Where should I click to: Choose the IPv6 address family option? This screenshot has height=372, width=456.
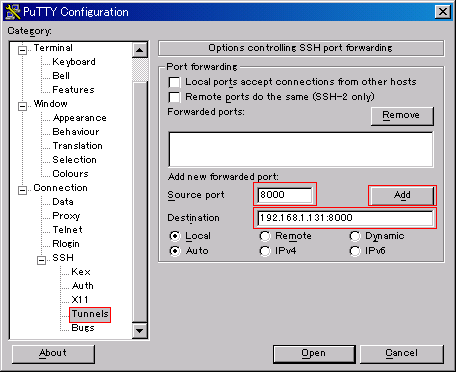click(x=355, y=251)
